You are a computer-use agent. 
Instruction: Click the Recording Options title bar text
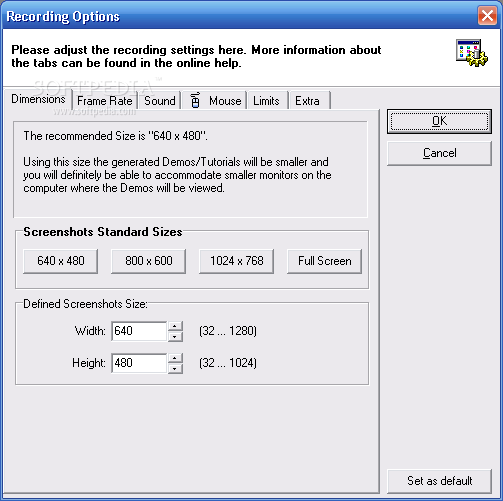[x=63, y=16]
